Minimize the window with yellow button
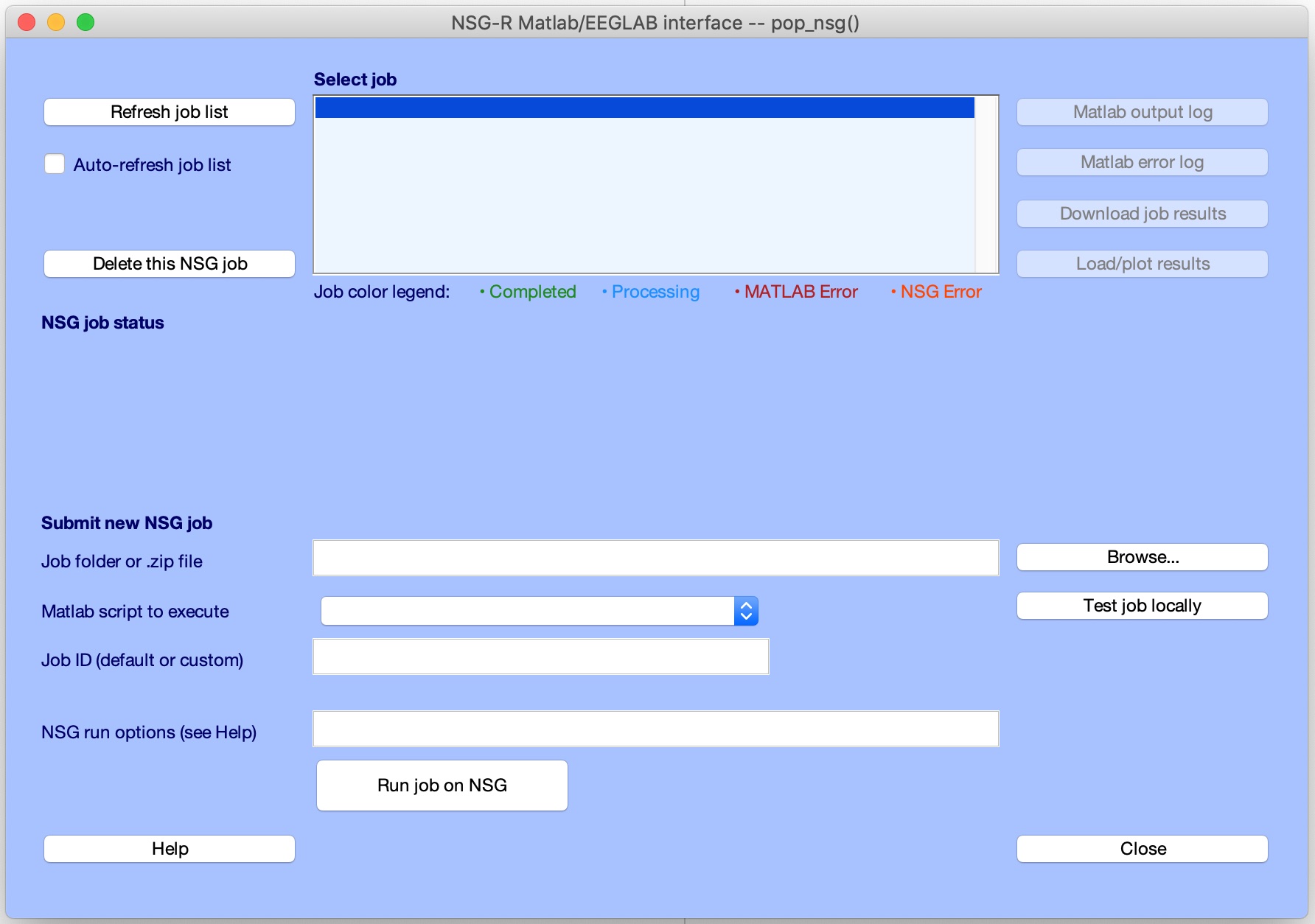1315x924 pixels. pyautogui.click(x=56, y=22)
